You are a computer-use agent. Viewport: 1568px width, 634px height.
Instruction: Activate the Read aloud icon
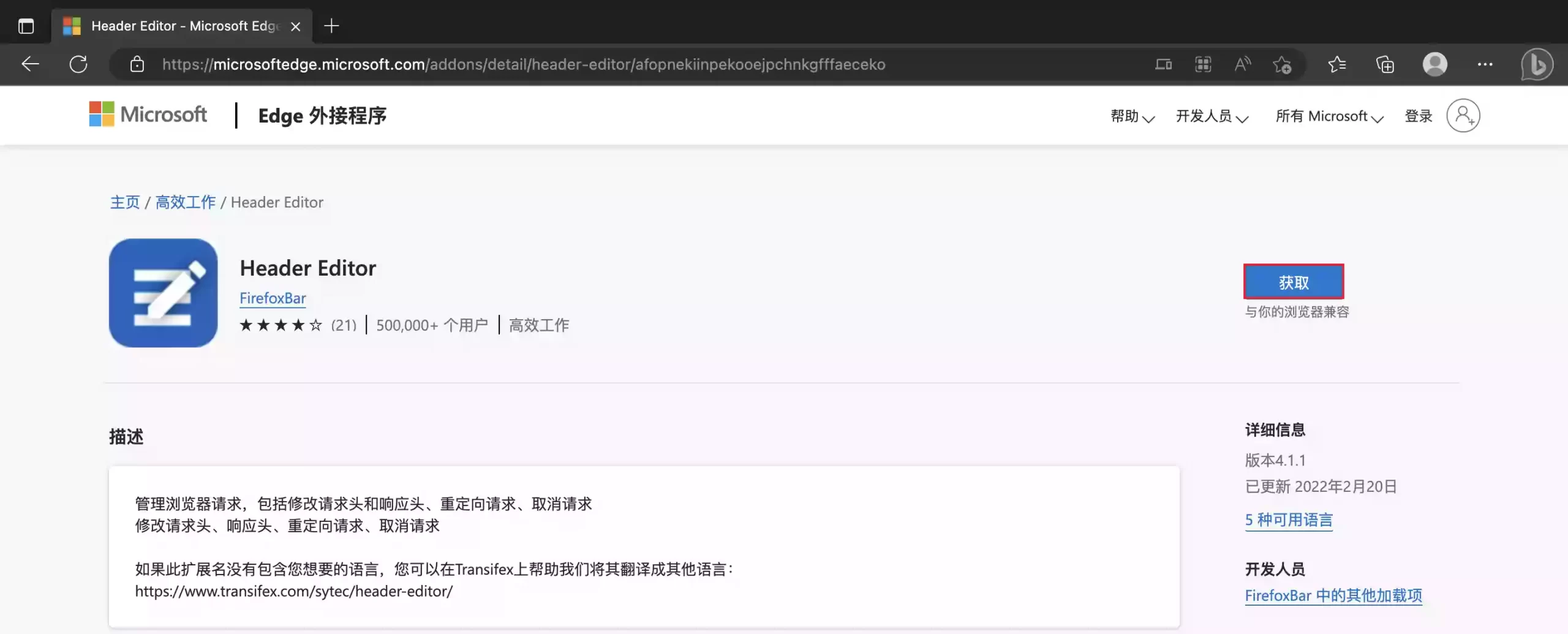[x=1243, y=64]
